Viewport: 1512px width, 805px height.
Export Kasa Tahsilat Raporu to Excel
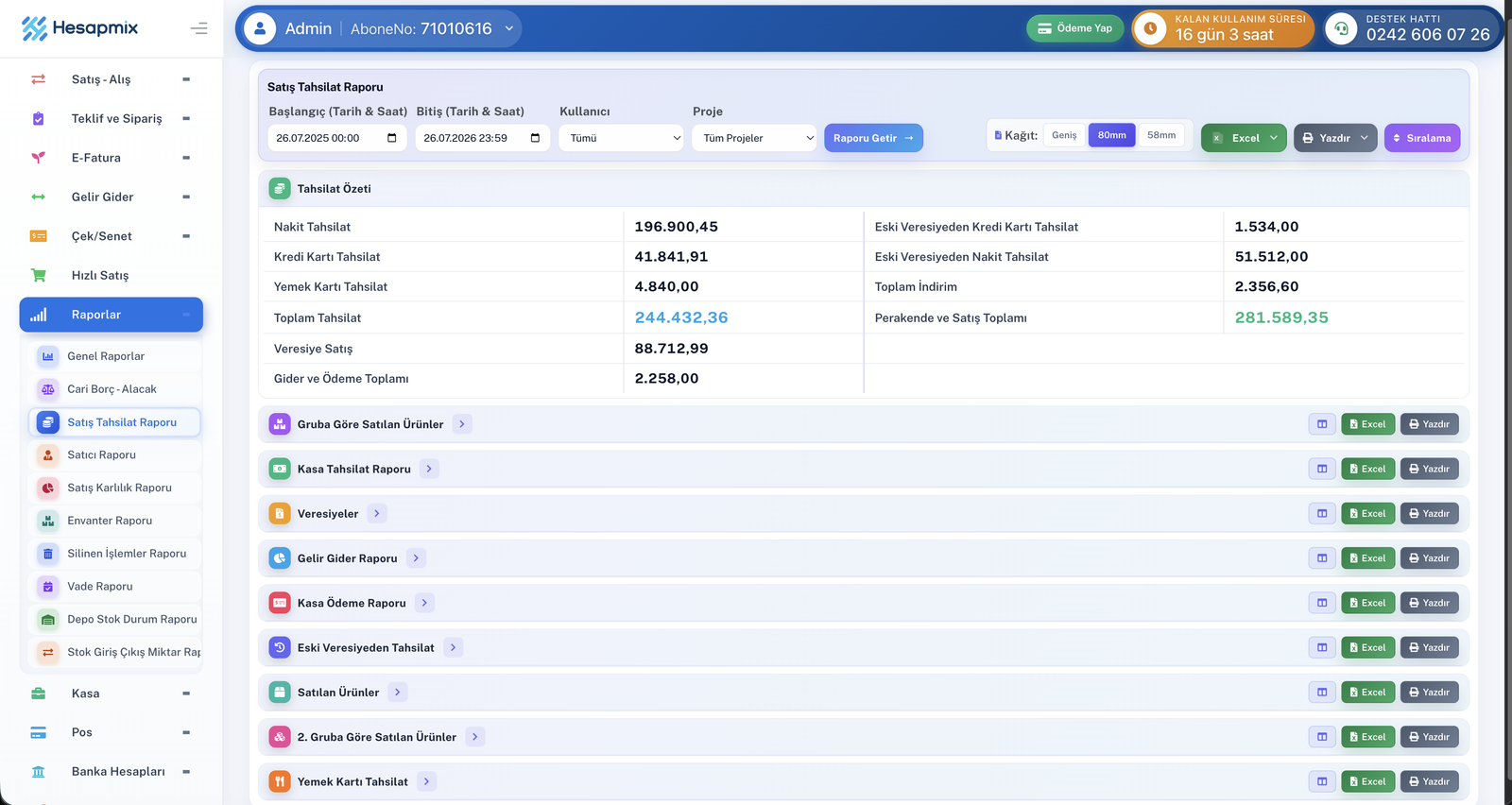pos(1367,469)
